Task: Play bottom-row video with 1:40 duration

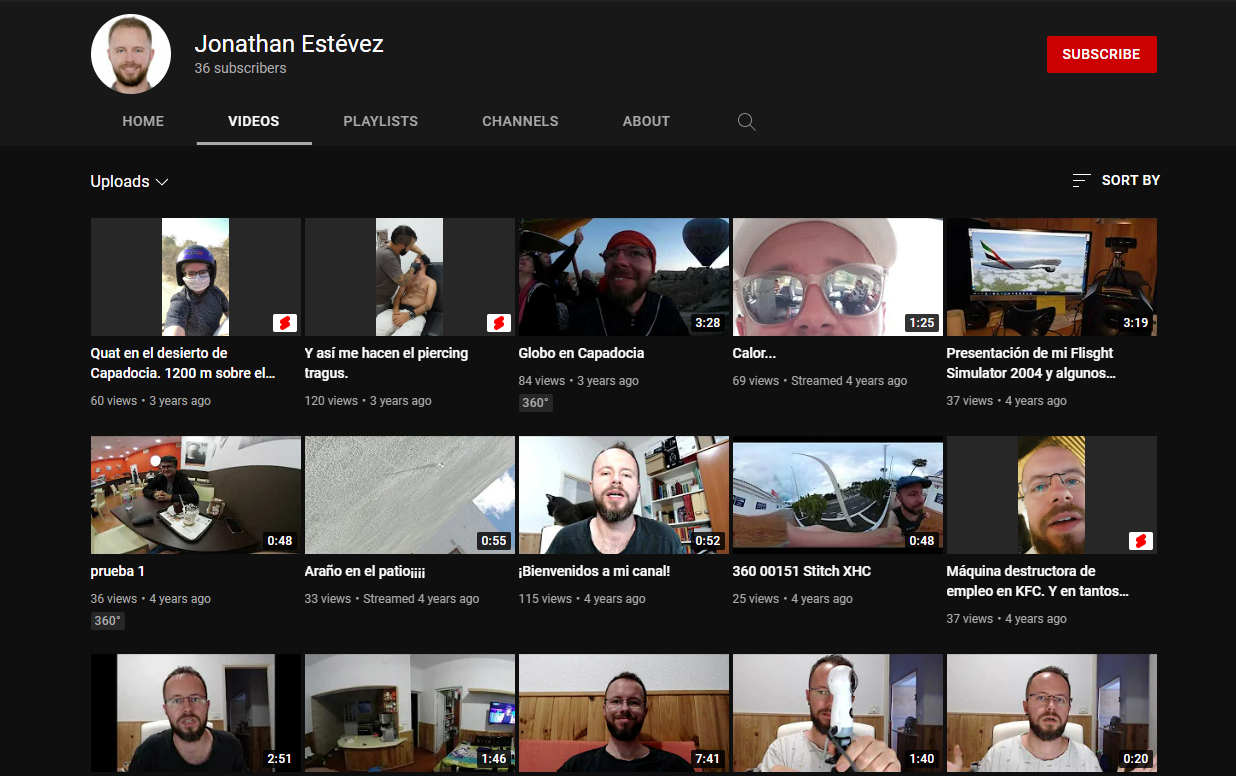Action: pyautogui.click(x=838, y=713)
